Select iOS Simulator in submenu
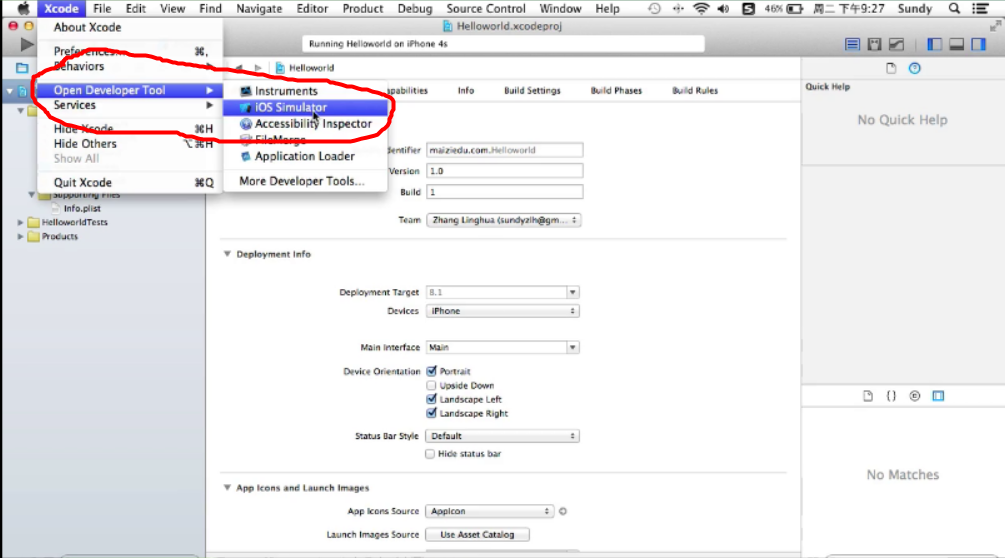The width and height of the screenshot is (1005, 558). point(306,107)
